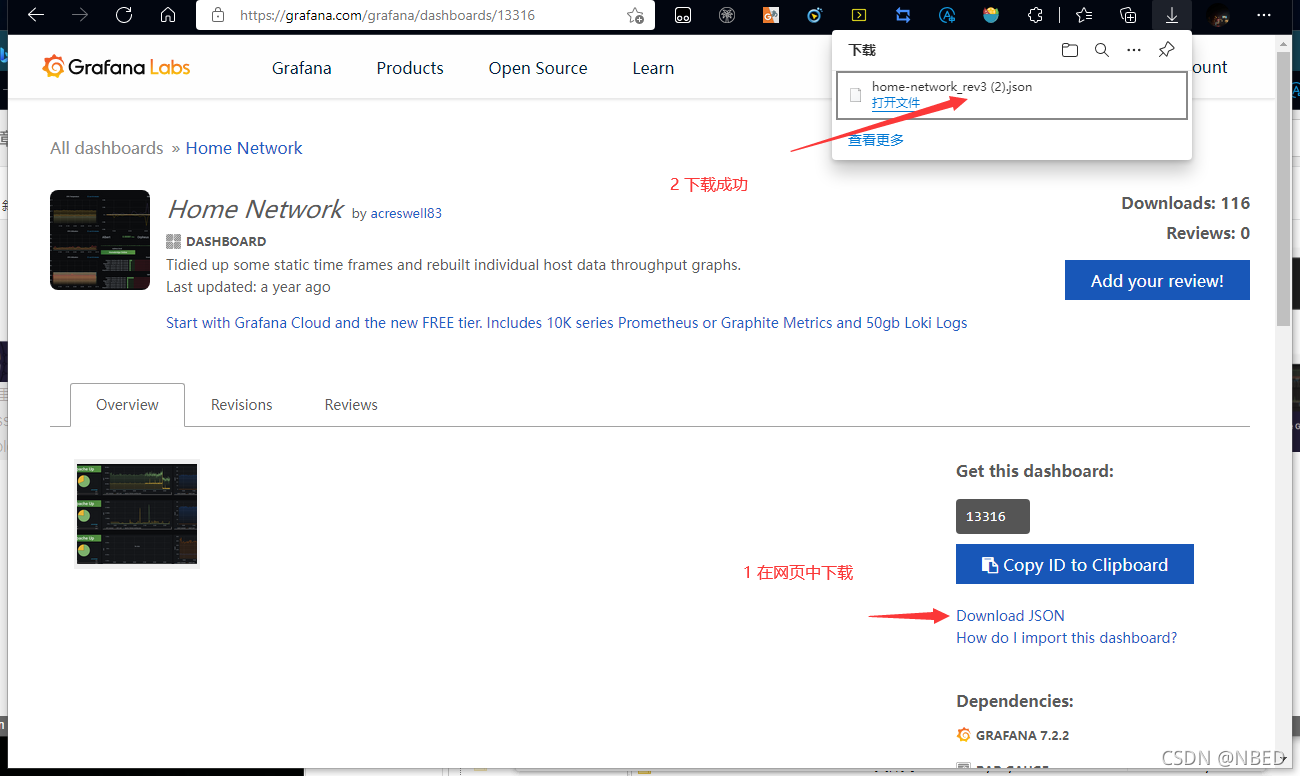Open the browser home page icon

click(x=168, y=15)
